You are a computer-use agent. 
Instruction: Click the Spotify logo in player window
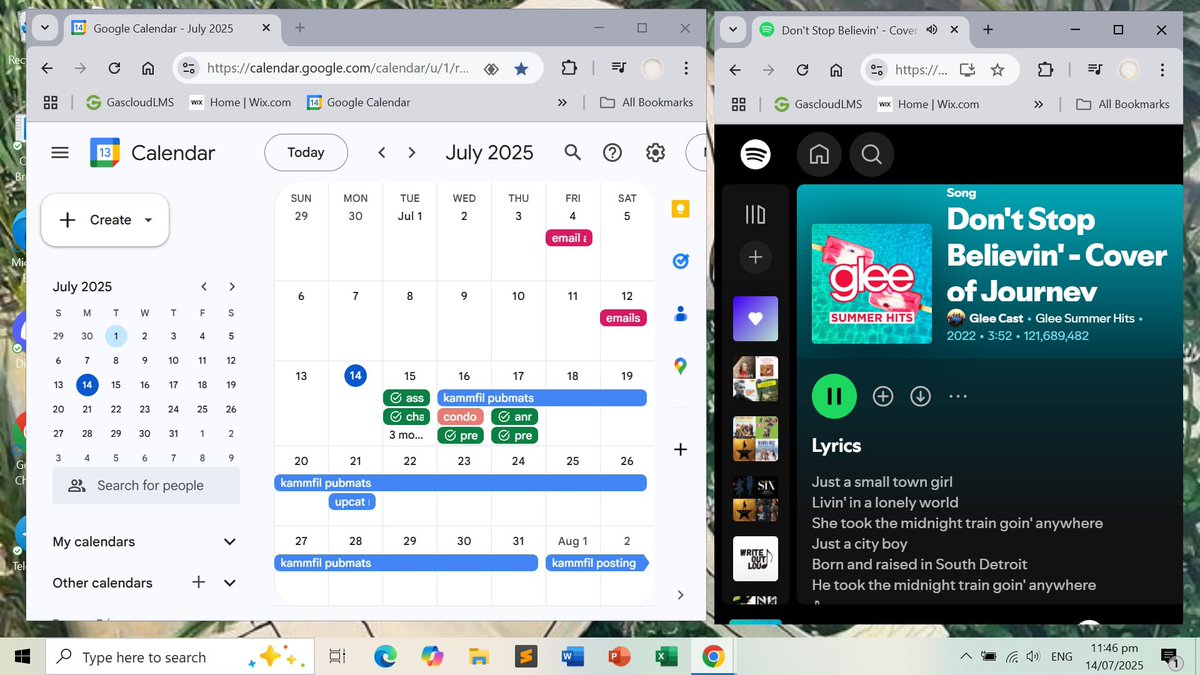coord(755,154)
